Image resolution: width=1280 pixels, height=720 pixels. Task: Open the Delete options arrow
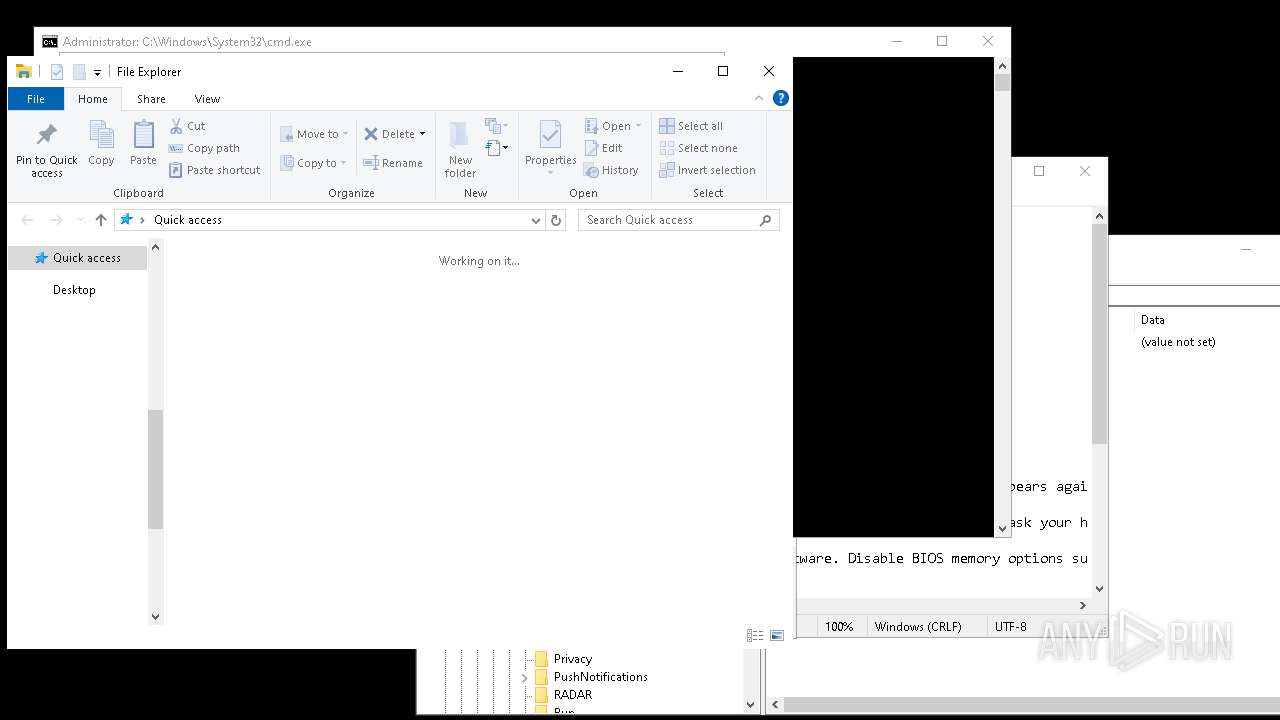(422, 134)
